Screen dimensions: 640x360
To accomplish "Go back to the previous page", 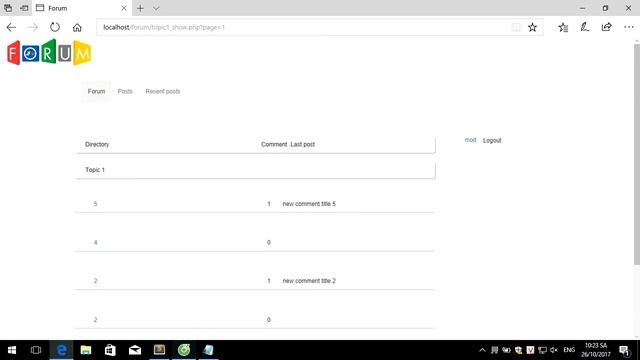I will [11, 27].
